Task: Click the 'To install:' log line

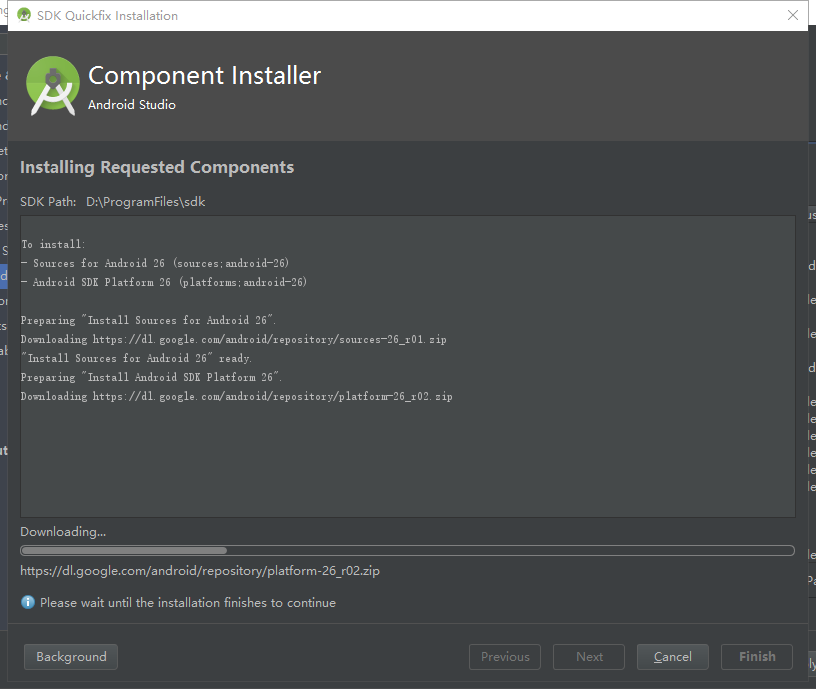Action: pyautogui.click(x=53, y=244)
